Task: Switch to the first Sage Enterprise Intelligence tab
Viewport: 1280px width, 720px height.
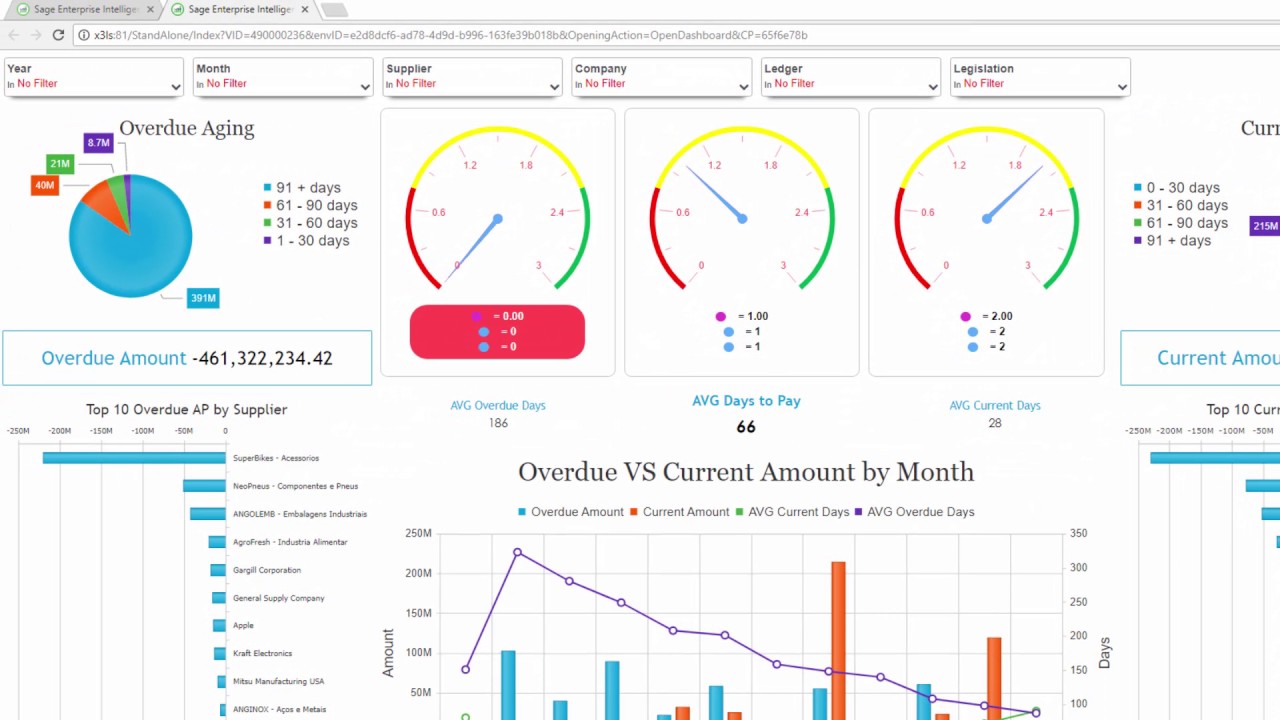Action: (85, 10)
